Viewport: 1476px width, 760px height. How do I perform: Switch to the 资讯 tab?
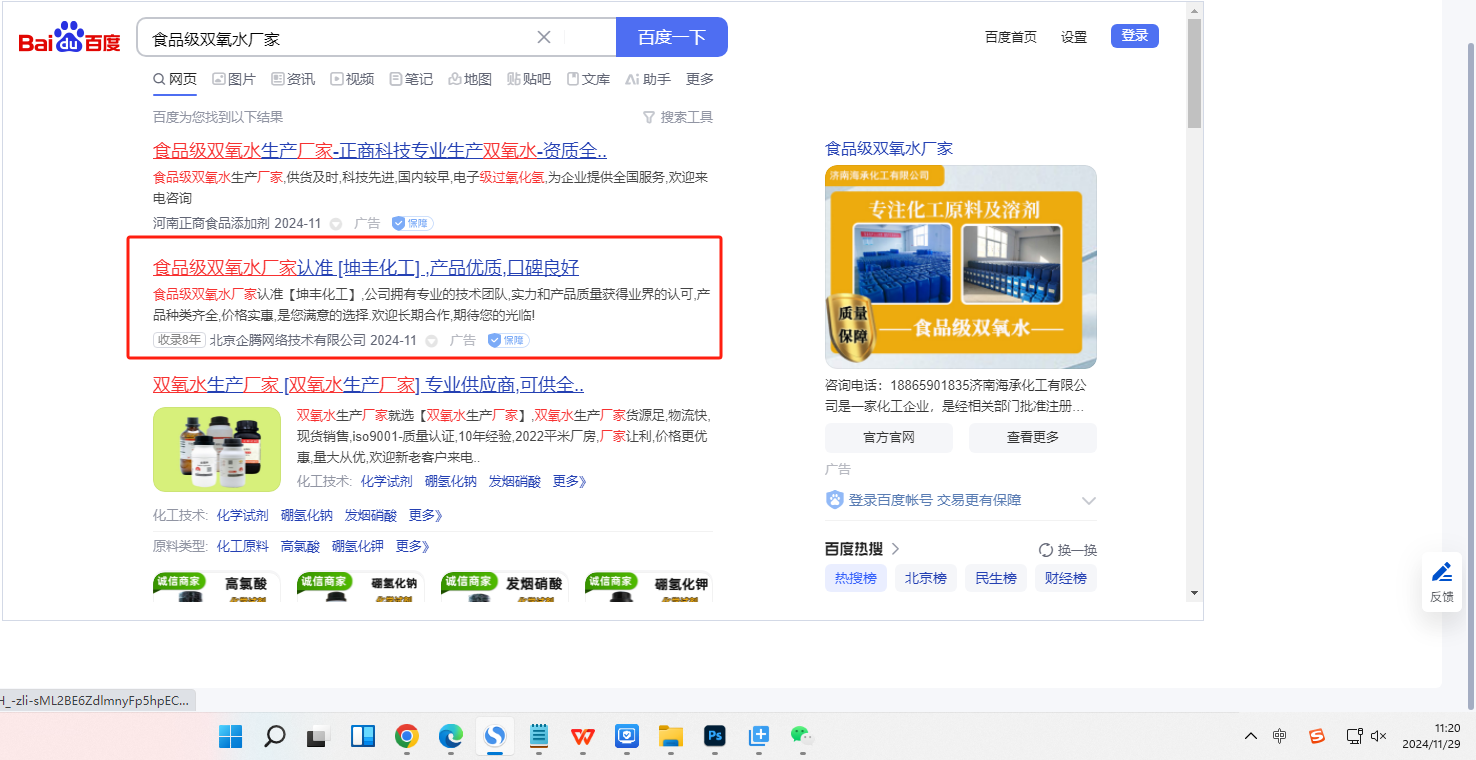pyautogui.click(x=293, y=79)
